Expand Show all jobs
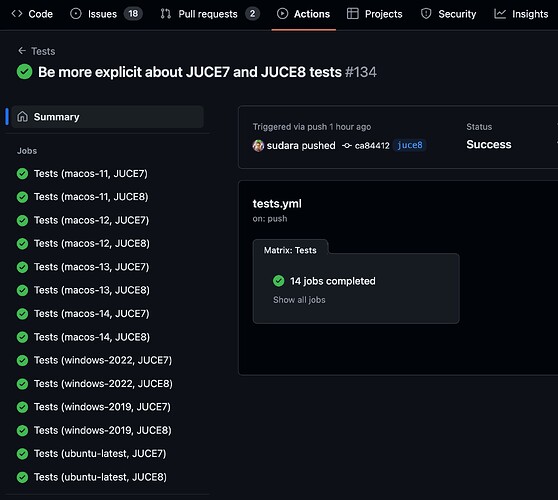This screenshot has height=500, width=558. (x=299, y=300)
